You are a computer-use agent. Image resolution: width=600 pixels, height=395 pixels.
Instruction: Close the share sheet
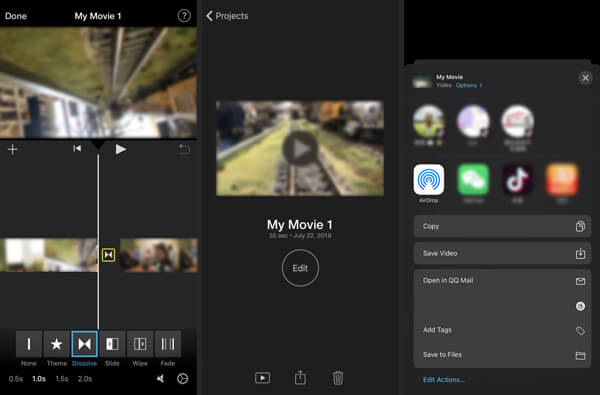click(x=585, y=78)
